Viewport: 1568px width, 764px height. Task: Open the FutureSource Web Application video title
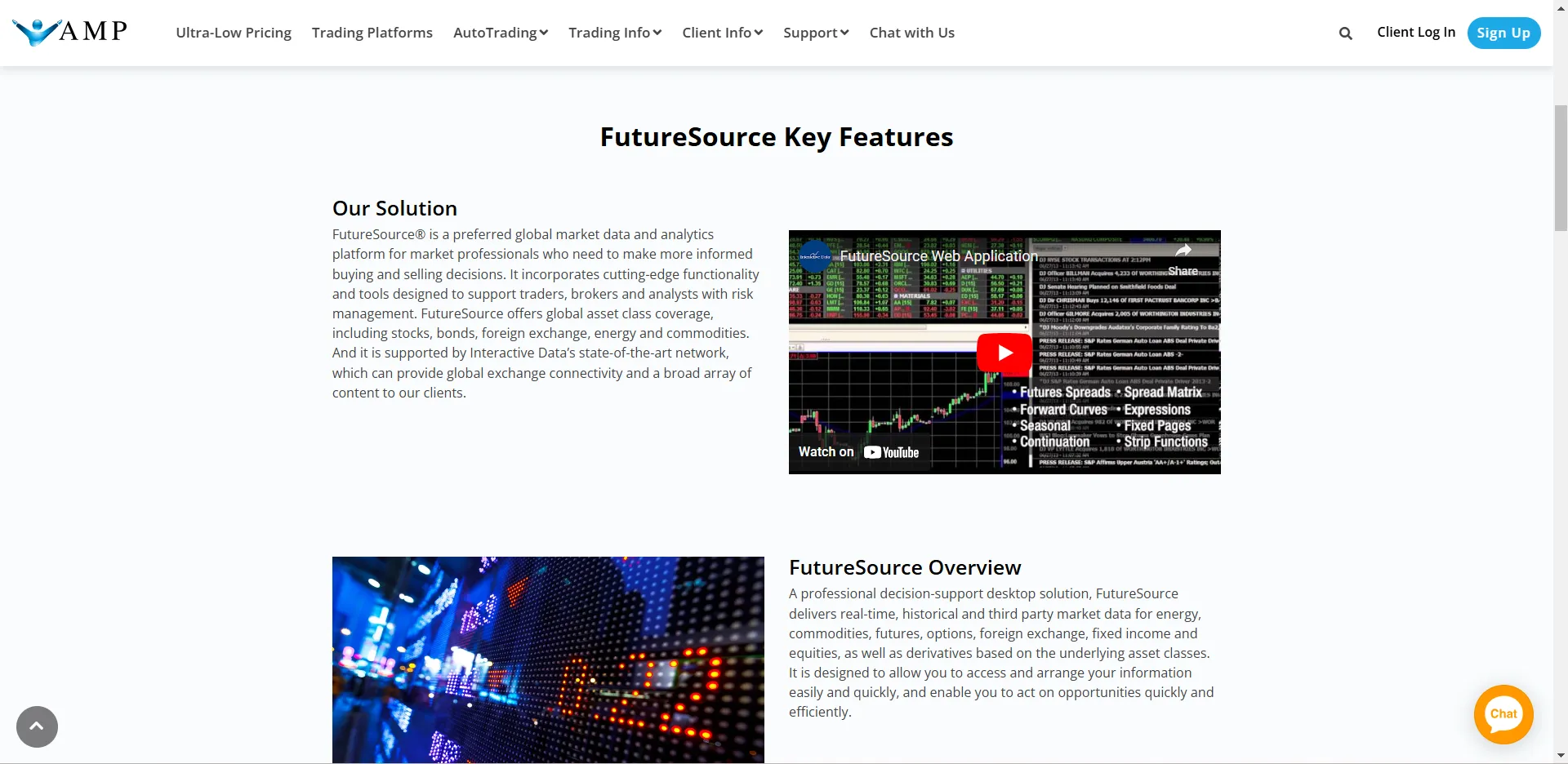point(938,256)
